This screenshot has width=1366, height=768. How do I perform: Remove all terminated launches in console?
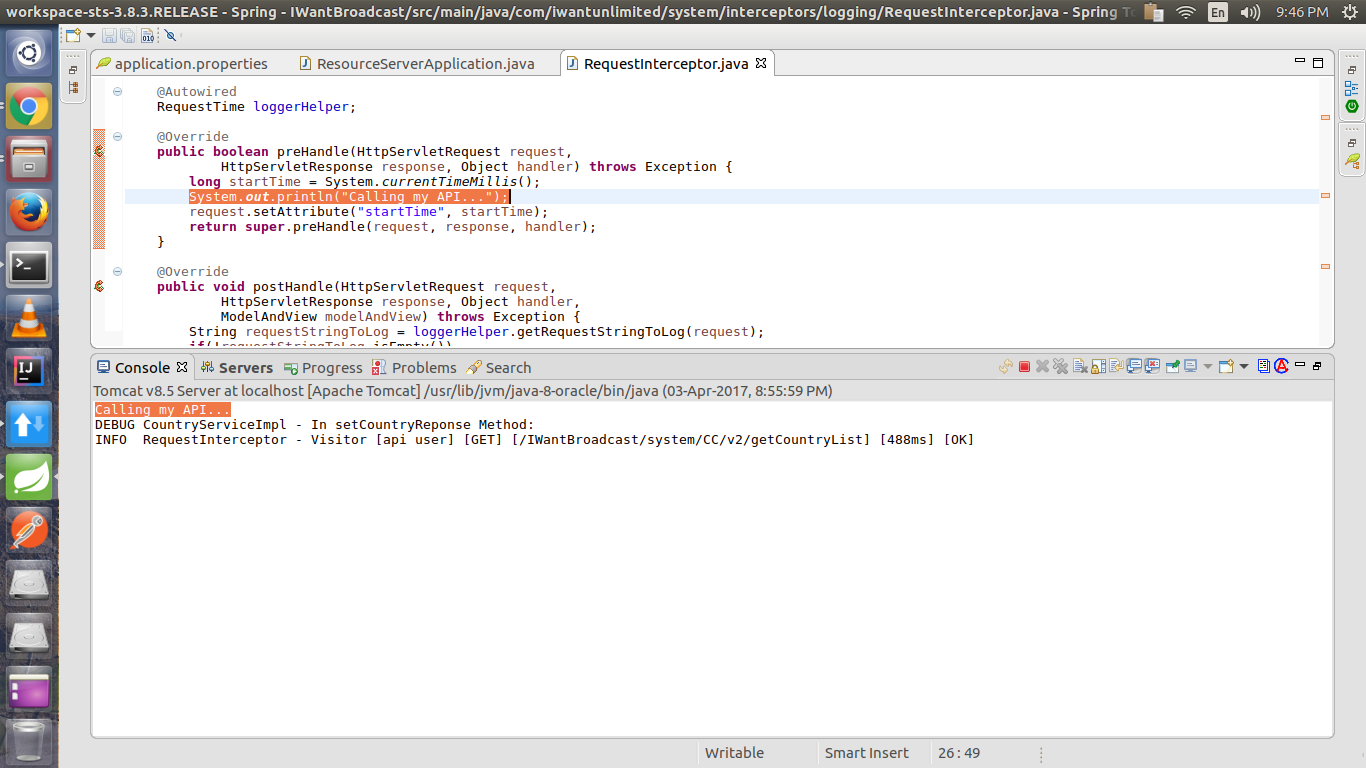coord(1060,367)
